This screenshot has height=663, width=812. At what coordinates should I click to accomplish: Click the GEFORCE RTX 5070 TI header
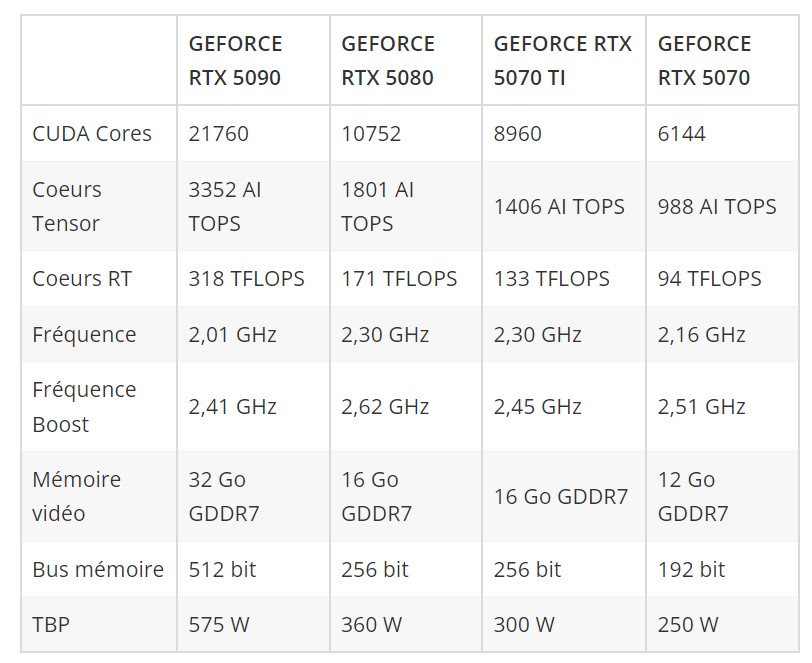(x=563, y=61)
